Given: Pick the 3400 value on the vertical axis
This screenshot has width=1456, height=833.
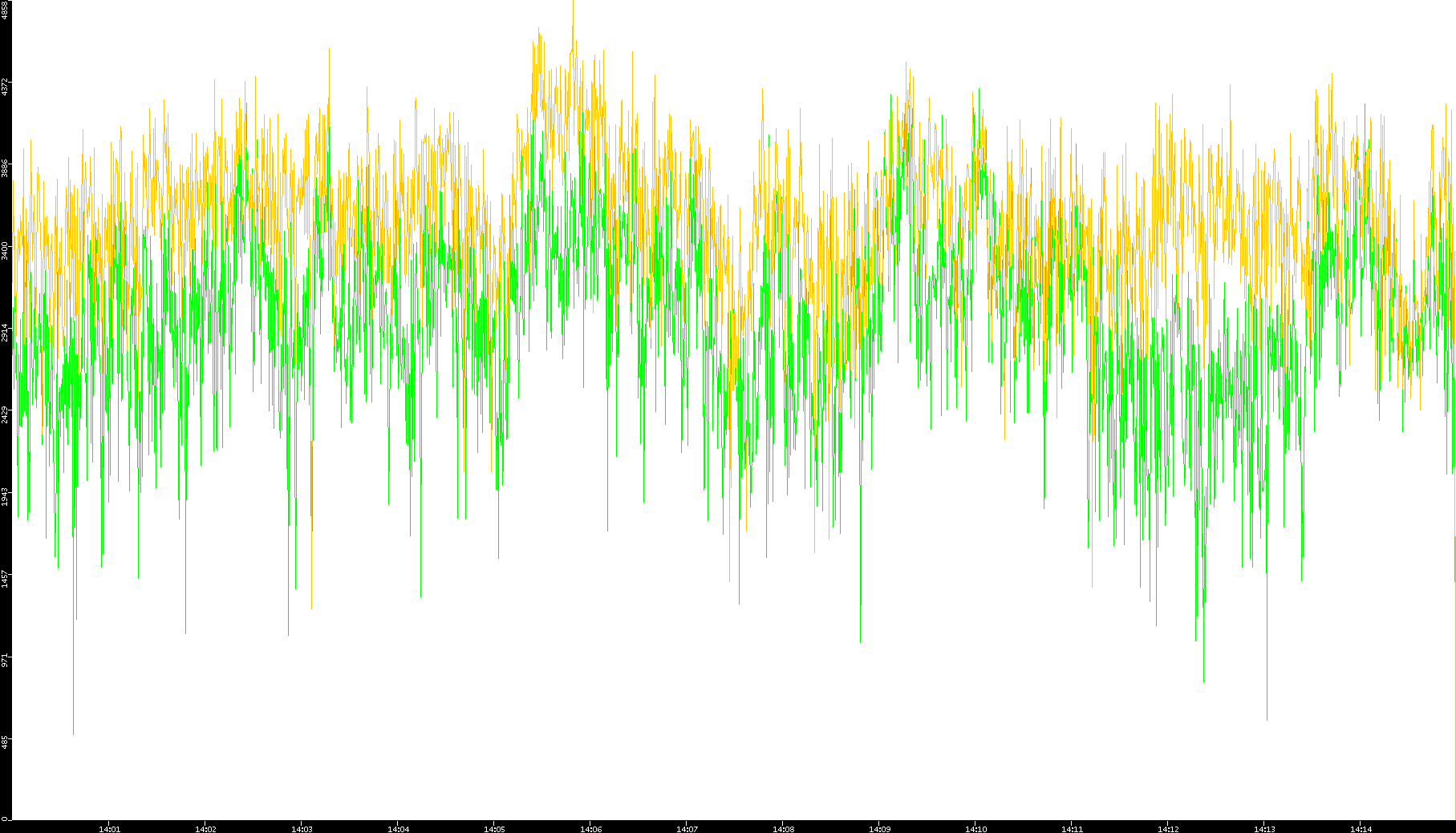Looking at the screenshot, I should 5,250.
